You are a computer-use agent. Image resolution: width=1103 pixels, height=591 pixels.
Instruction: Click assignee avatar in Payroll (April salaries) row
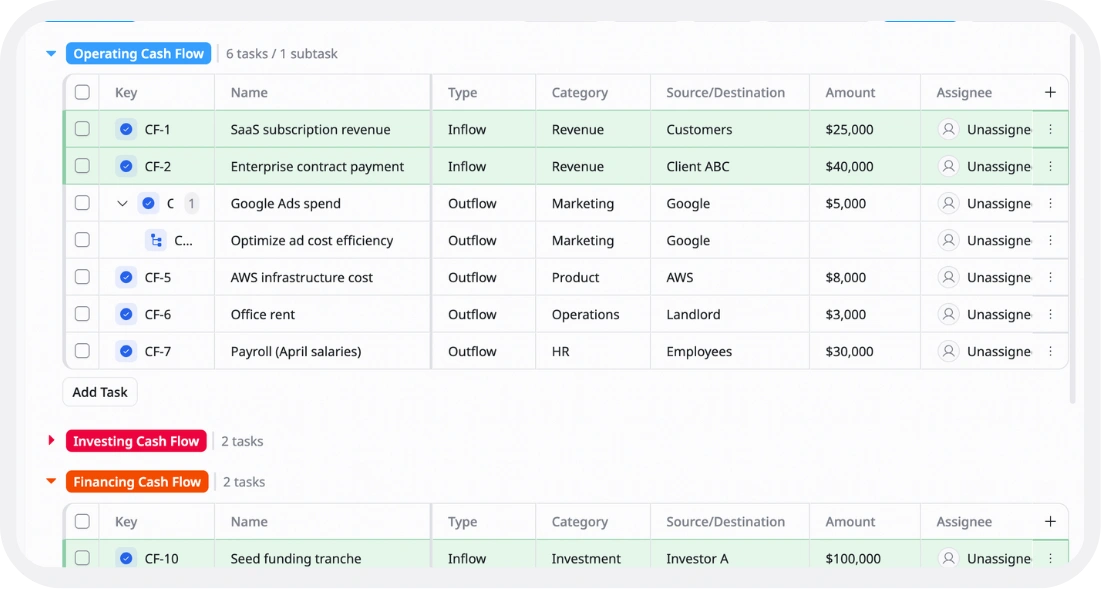(948, 351)
